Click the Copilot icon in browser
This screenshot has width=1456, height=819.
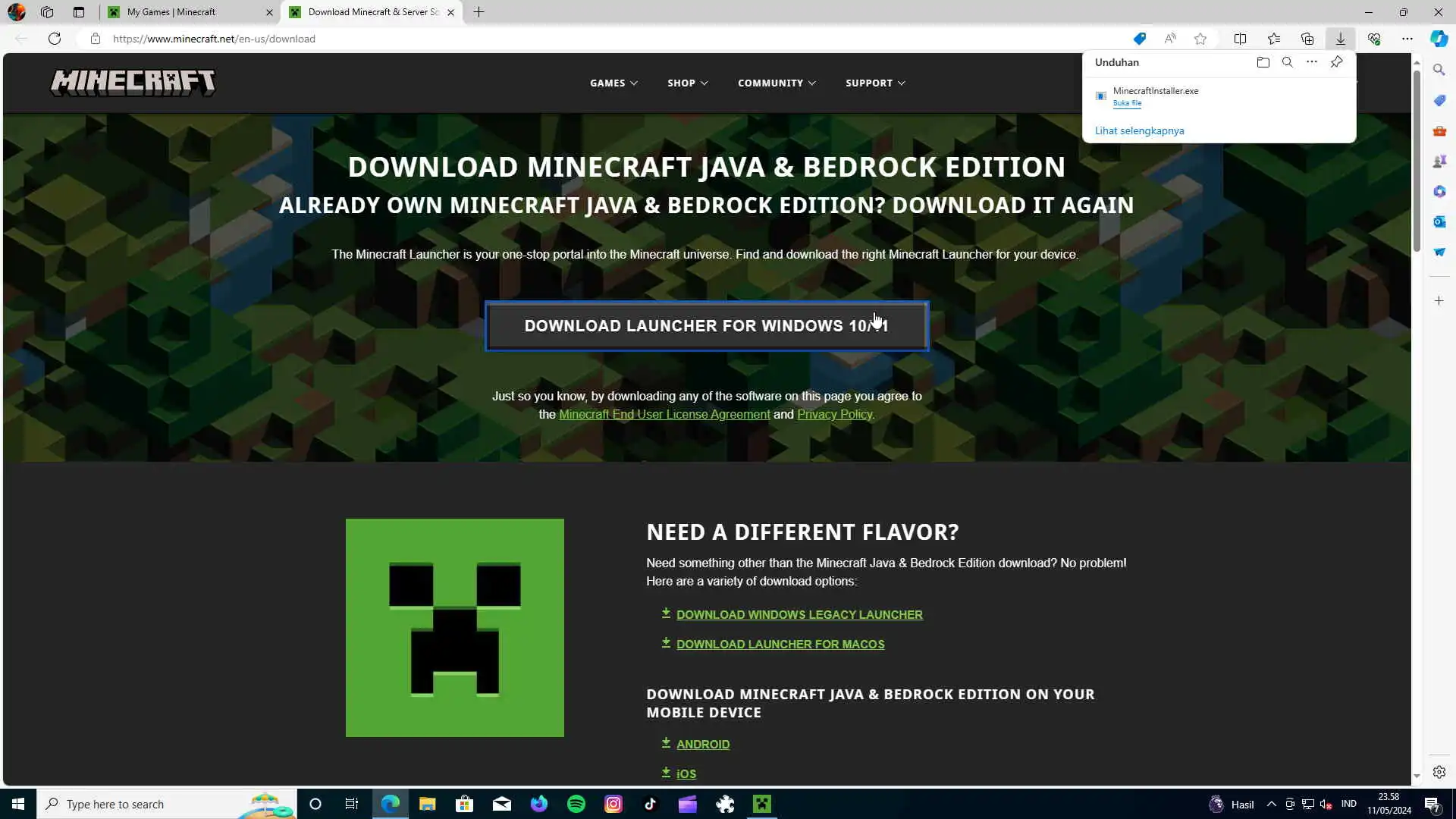(1439, 39)
